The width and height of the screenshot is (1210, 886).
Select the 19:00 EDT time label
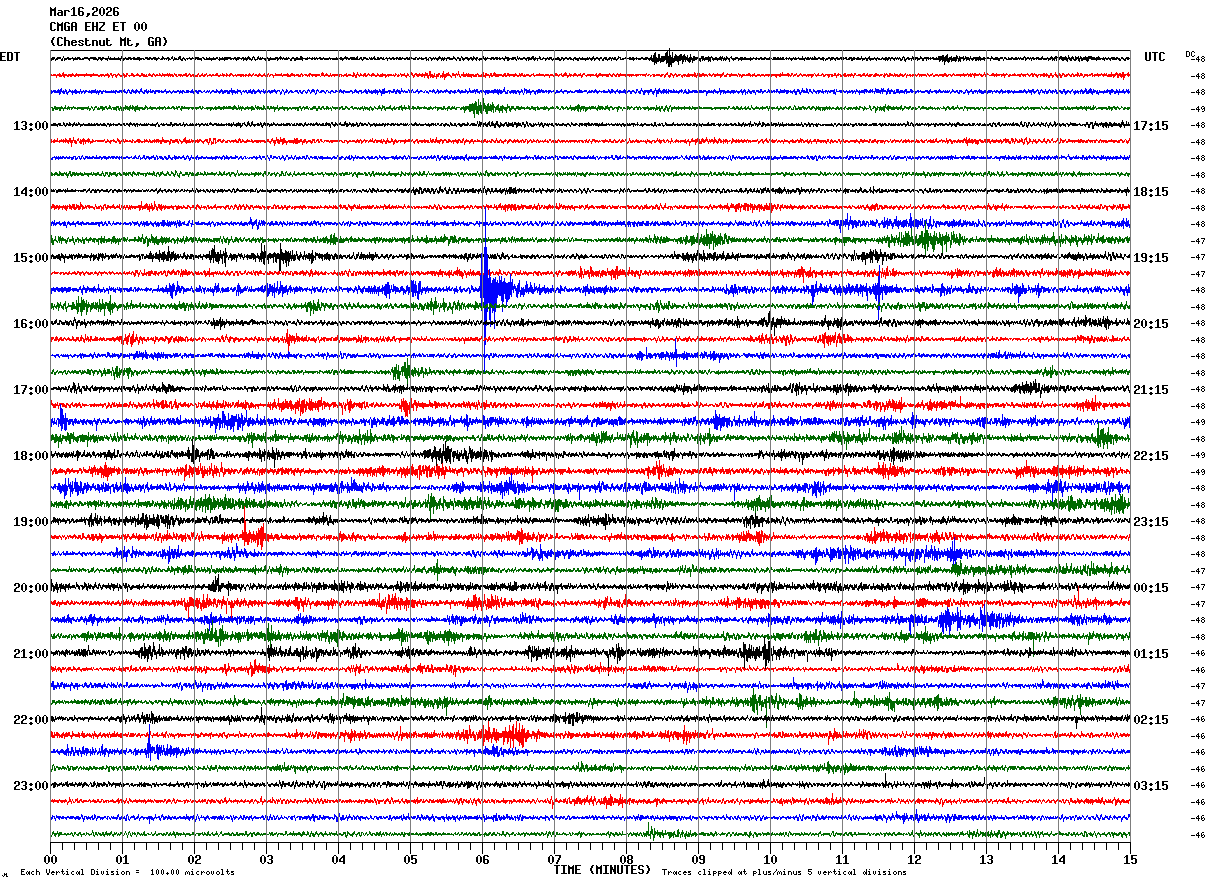[x=31, y=521]
